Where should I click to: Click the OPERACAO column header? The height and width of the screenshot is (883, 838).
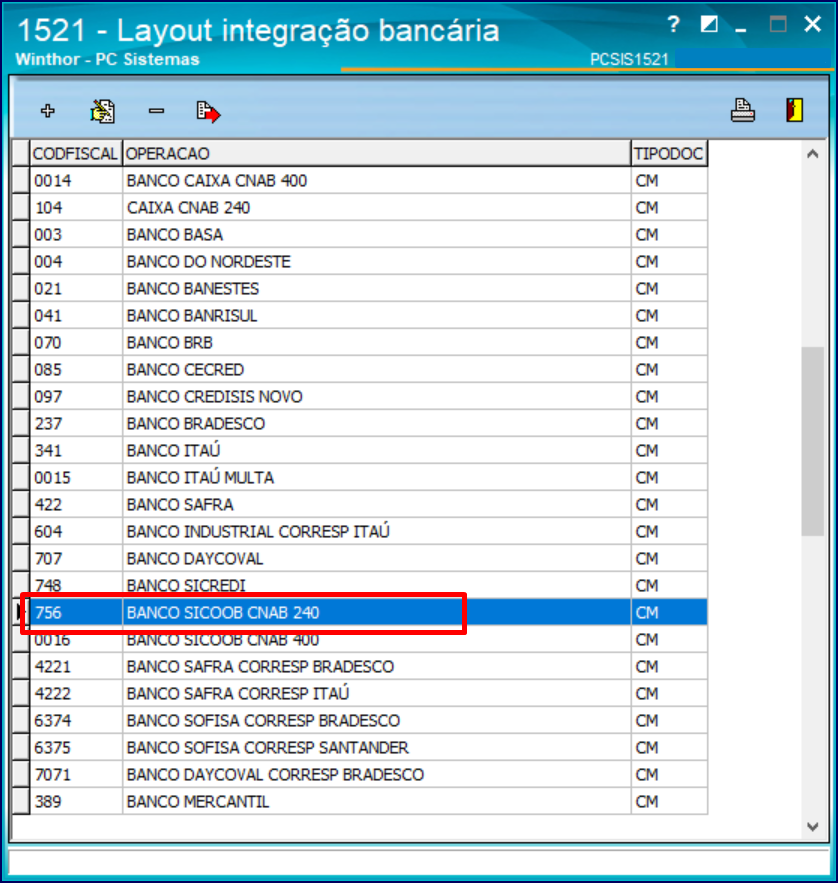coord(376,153)
